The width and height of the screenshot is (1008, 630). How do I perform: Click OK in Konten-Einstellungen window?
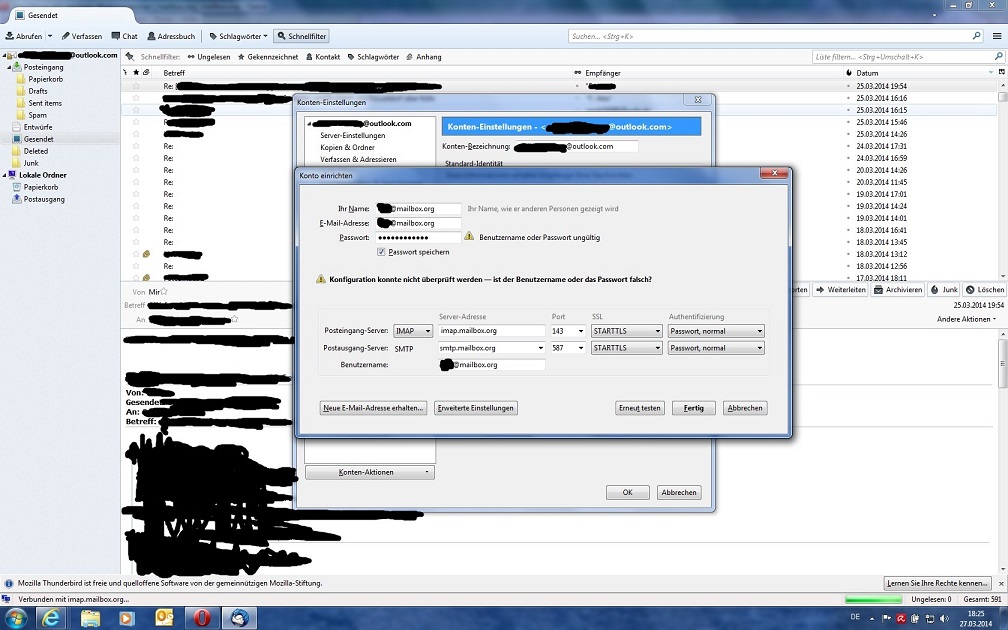[x=627, y=492]
